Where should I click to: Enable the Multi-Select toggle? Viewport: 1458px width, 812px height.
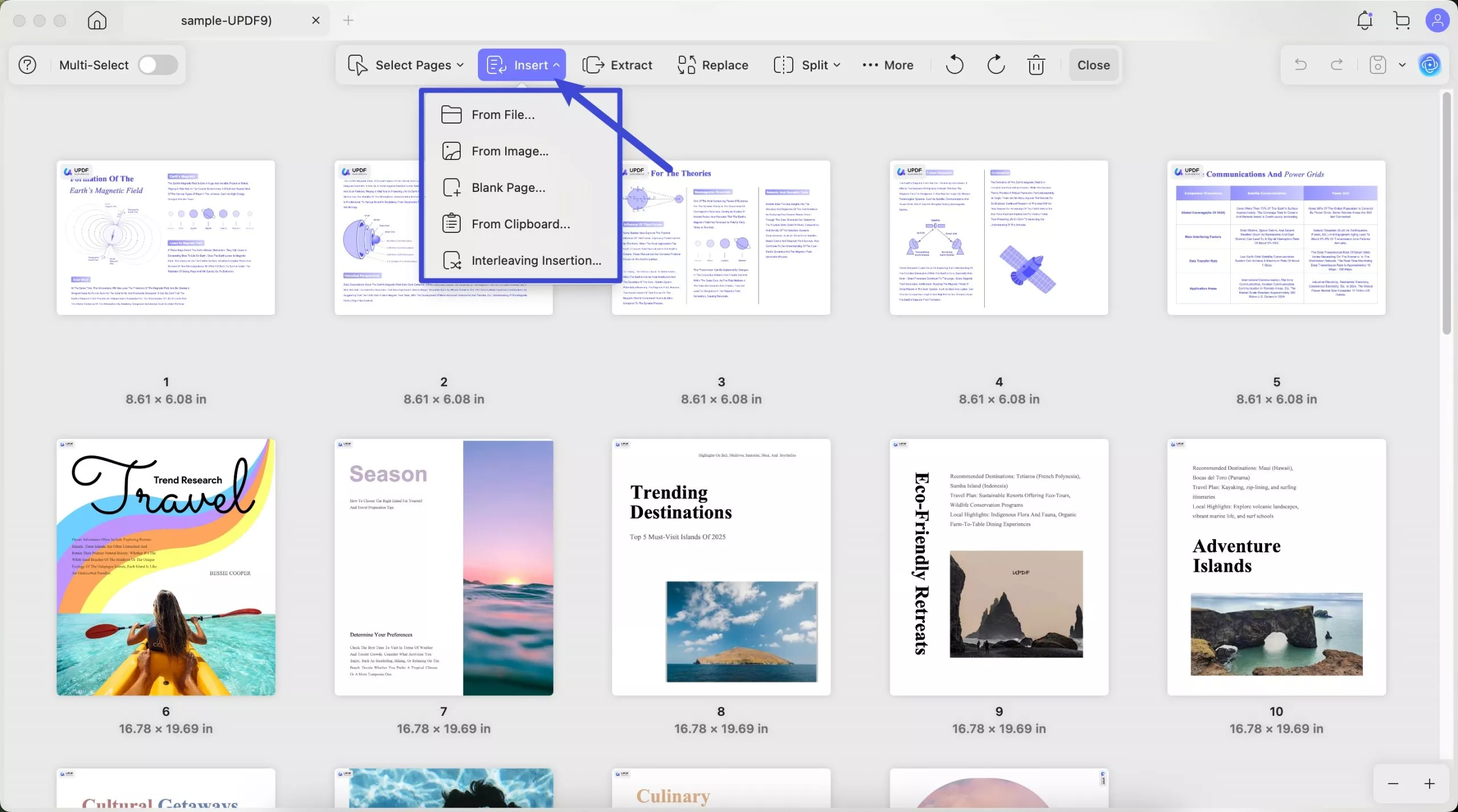tap(158, 65)
